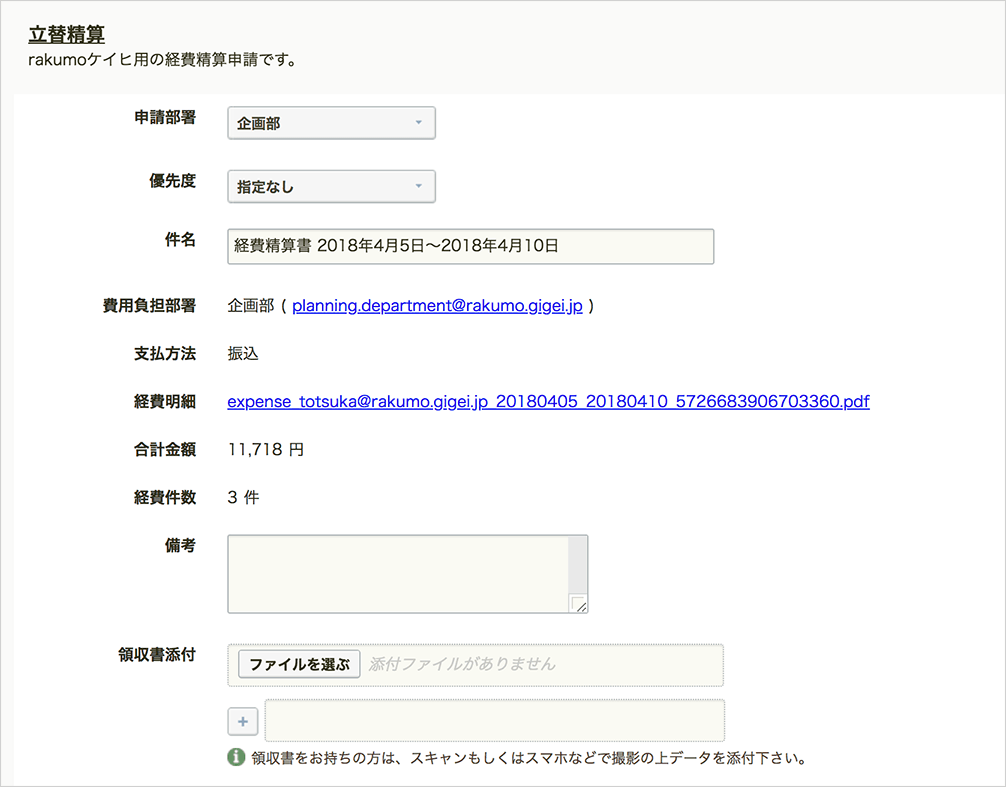1006x787 pixels.
Task: Click the 件名 text field
Action: pos(470,246)
